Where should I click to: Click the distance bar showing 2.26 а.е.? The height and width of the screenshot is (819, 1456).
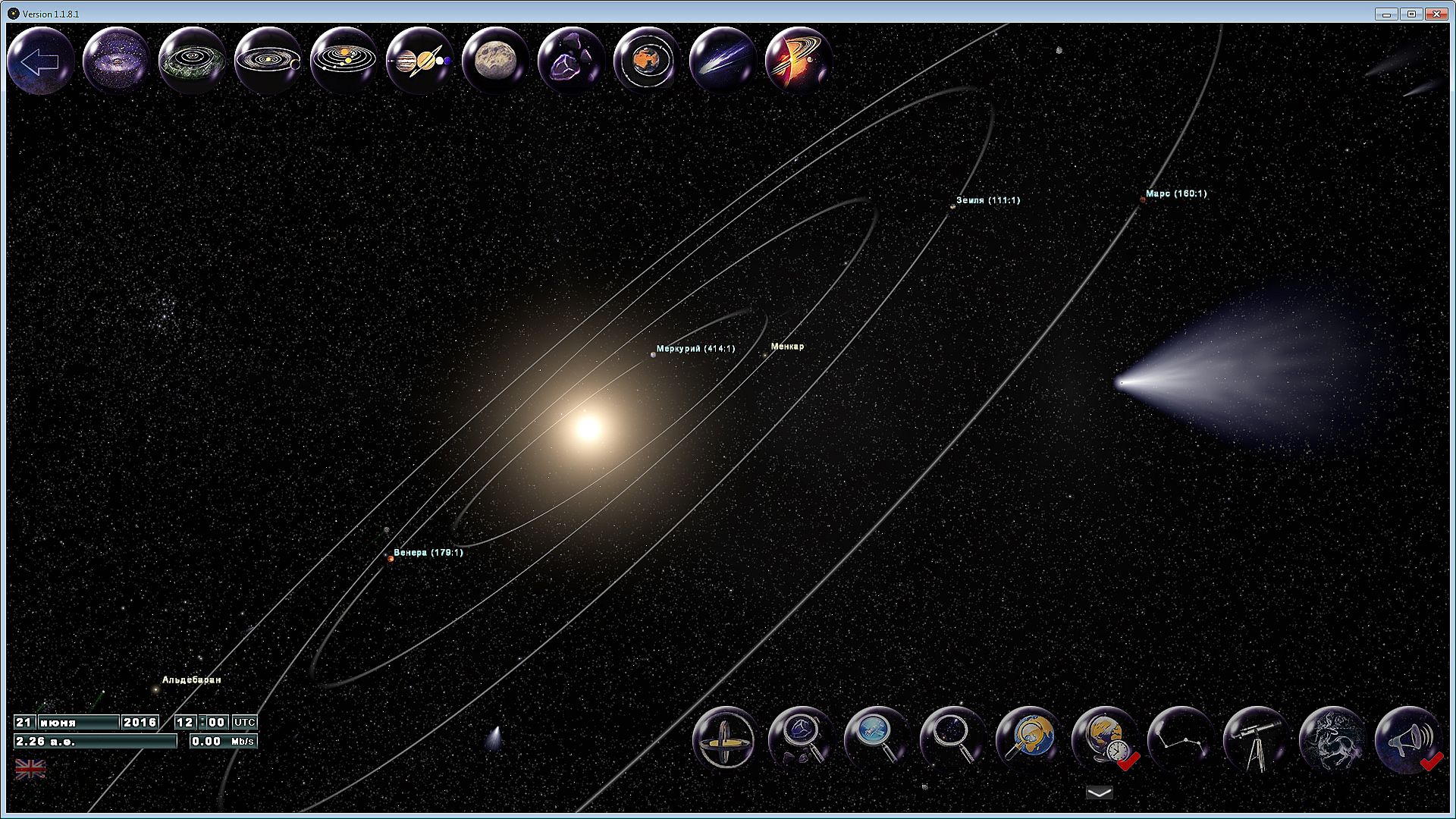pos(95,742)
